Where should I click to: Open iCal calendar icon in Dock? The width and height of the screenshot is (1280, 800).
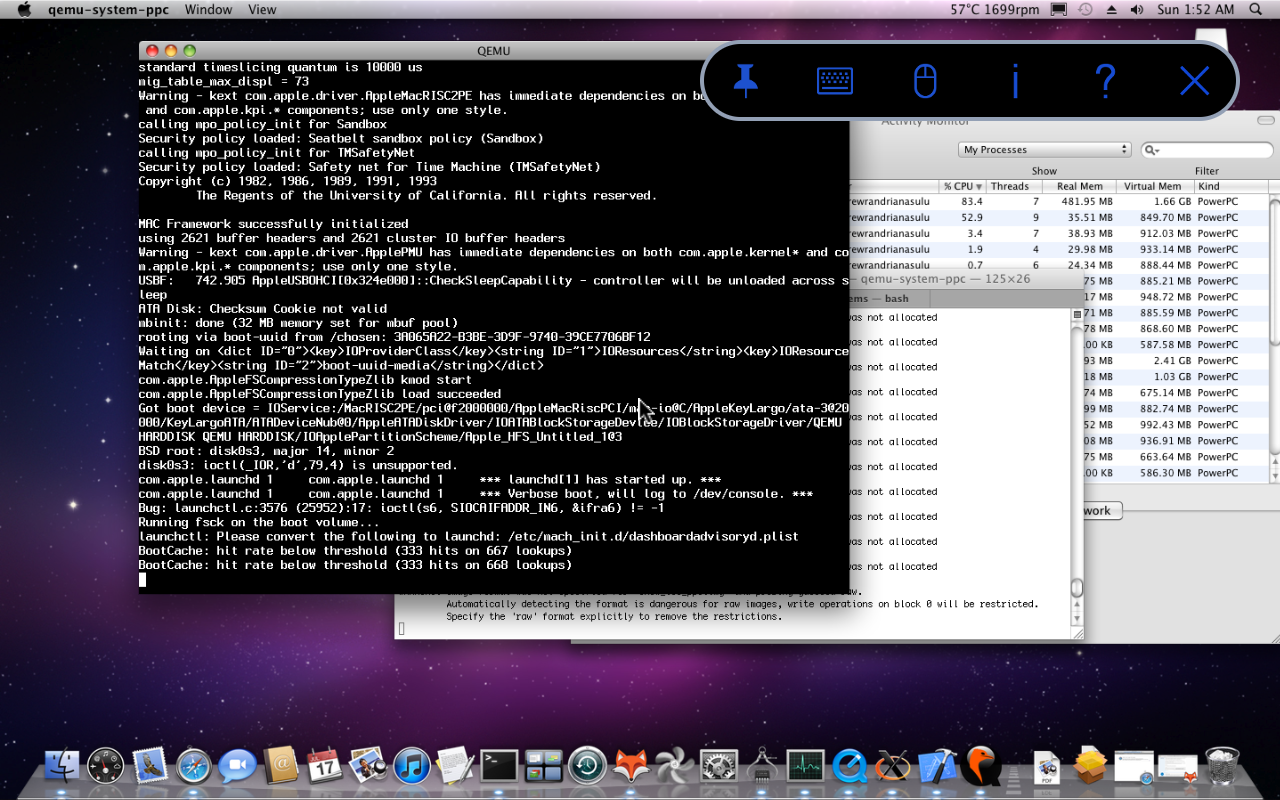click(325, 766)
